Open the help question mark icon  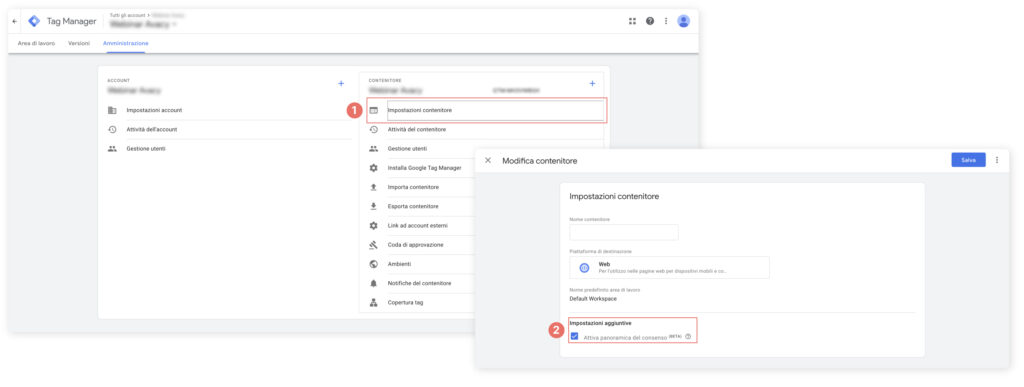[650, 21]
